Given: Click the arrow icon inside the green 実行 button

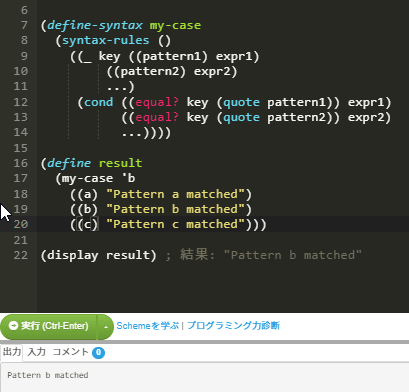Looking at the screenshot, I should [x=13, y=326].
